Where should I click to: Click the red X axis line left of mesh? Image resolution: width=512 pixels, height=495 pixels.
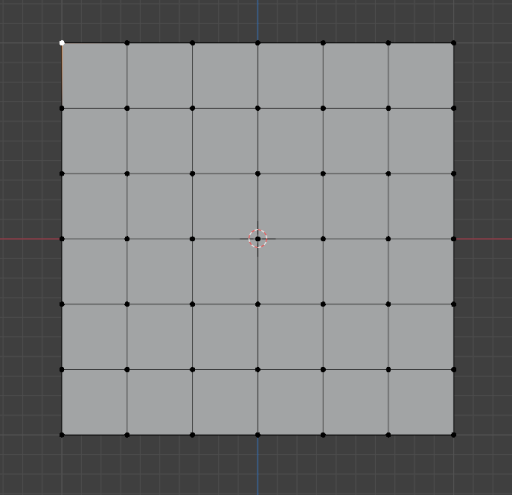coord(30,239)
